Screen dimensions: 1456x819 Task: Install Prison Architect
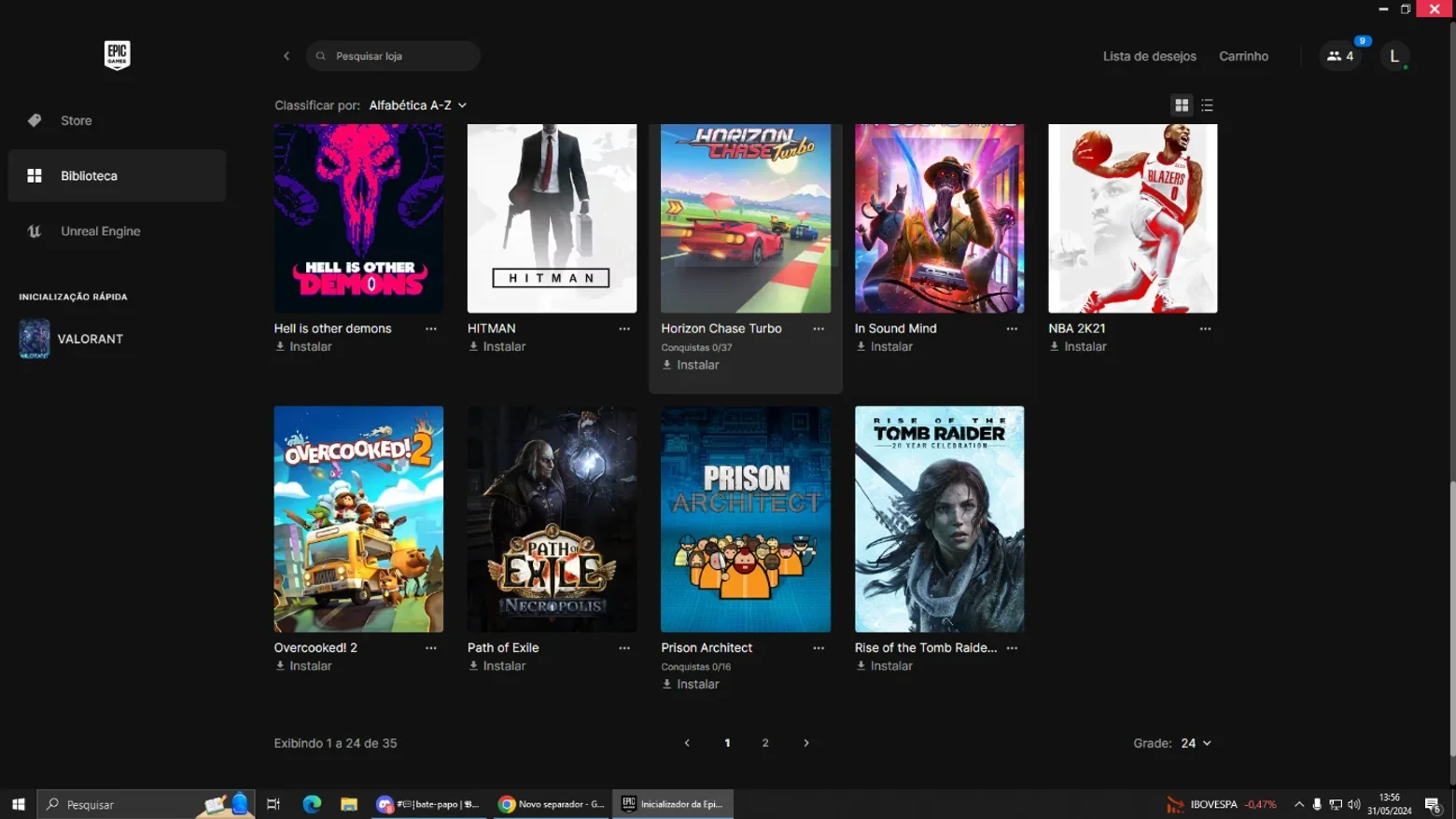pos(691,684)
